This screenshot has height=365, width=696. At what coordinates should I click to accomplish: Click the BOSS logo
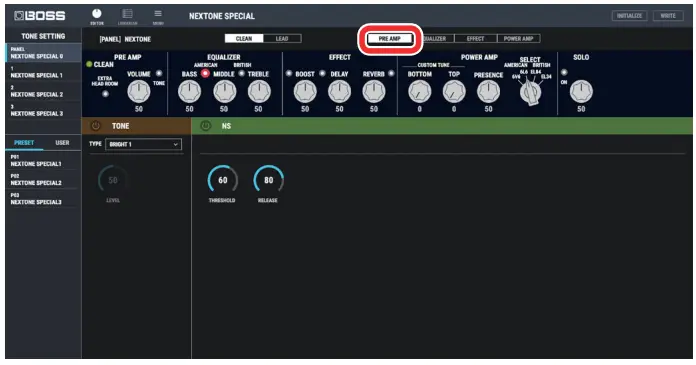pos(40,16)
